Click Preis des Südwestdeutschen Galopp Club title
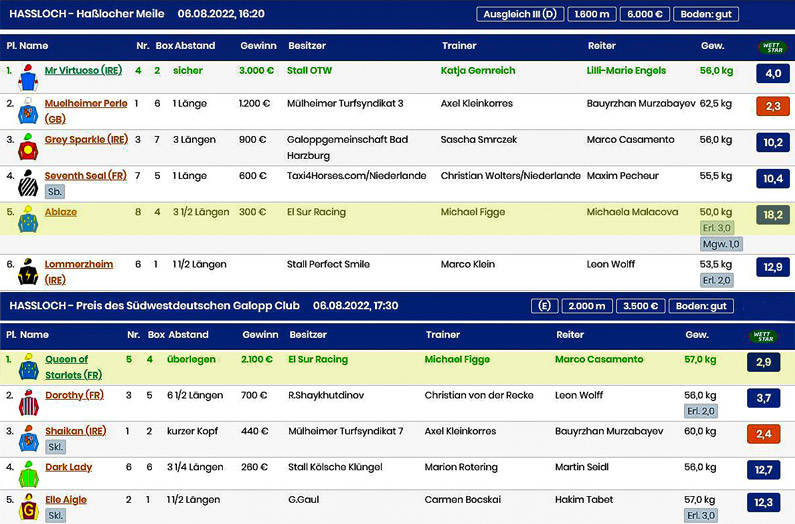Viewport: 795px width, 524px height. click(188, 305)
